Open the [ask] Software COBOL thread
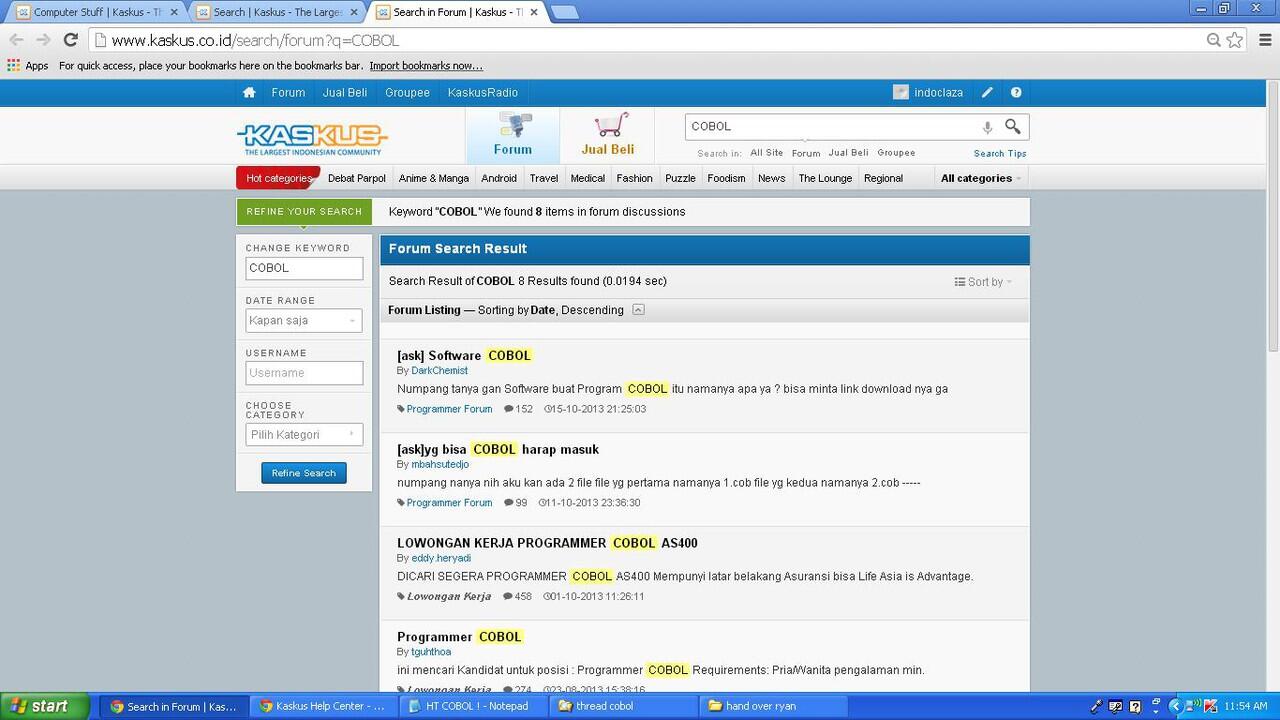This screenshot has width=1280, height=720. [x=465, y=355]
